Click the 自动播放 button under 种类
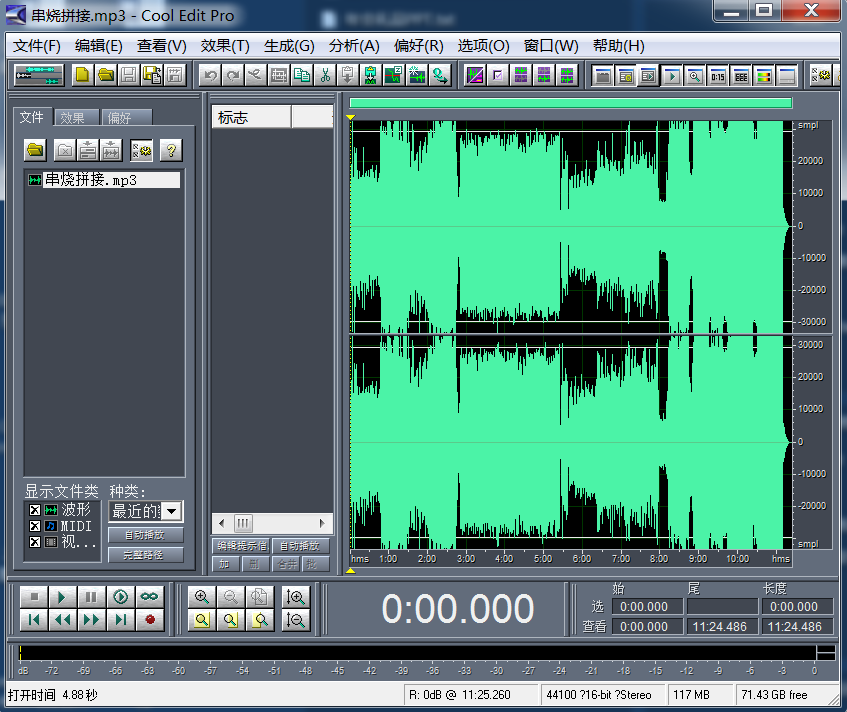Screen dimensions: 847x712 [x=146, y=535]
